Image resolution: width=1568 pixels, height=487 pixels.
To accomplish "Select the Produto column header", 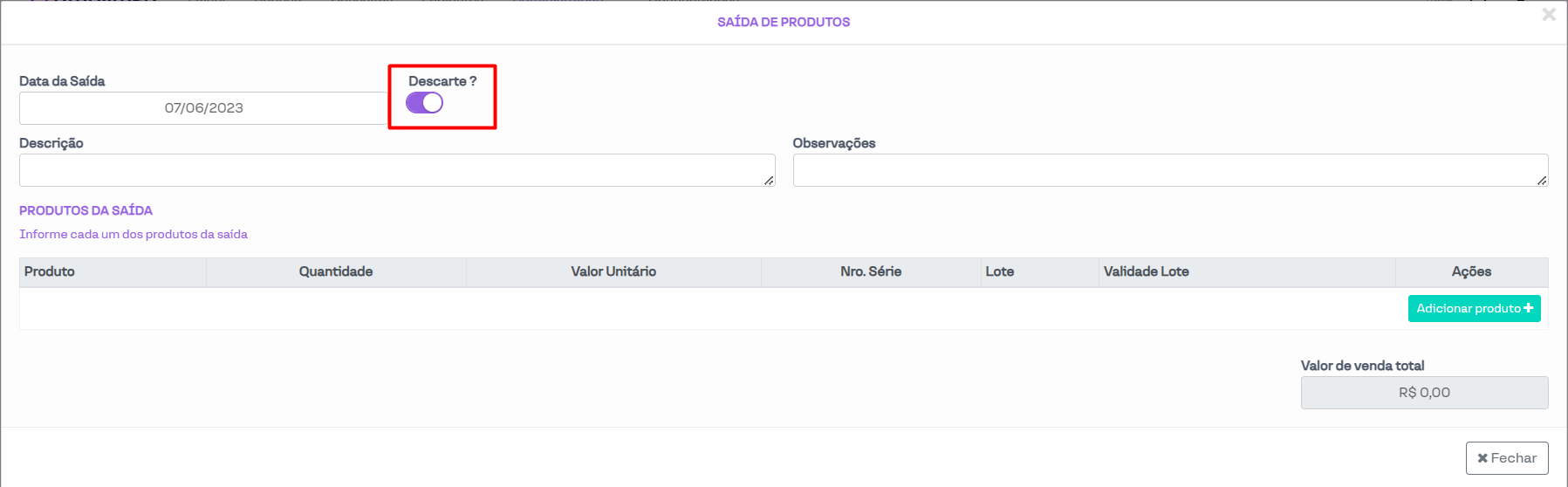I will pos(50,271).
